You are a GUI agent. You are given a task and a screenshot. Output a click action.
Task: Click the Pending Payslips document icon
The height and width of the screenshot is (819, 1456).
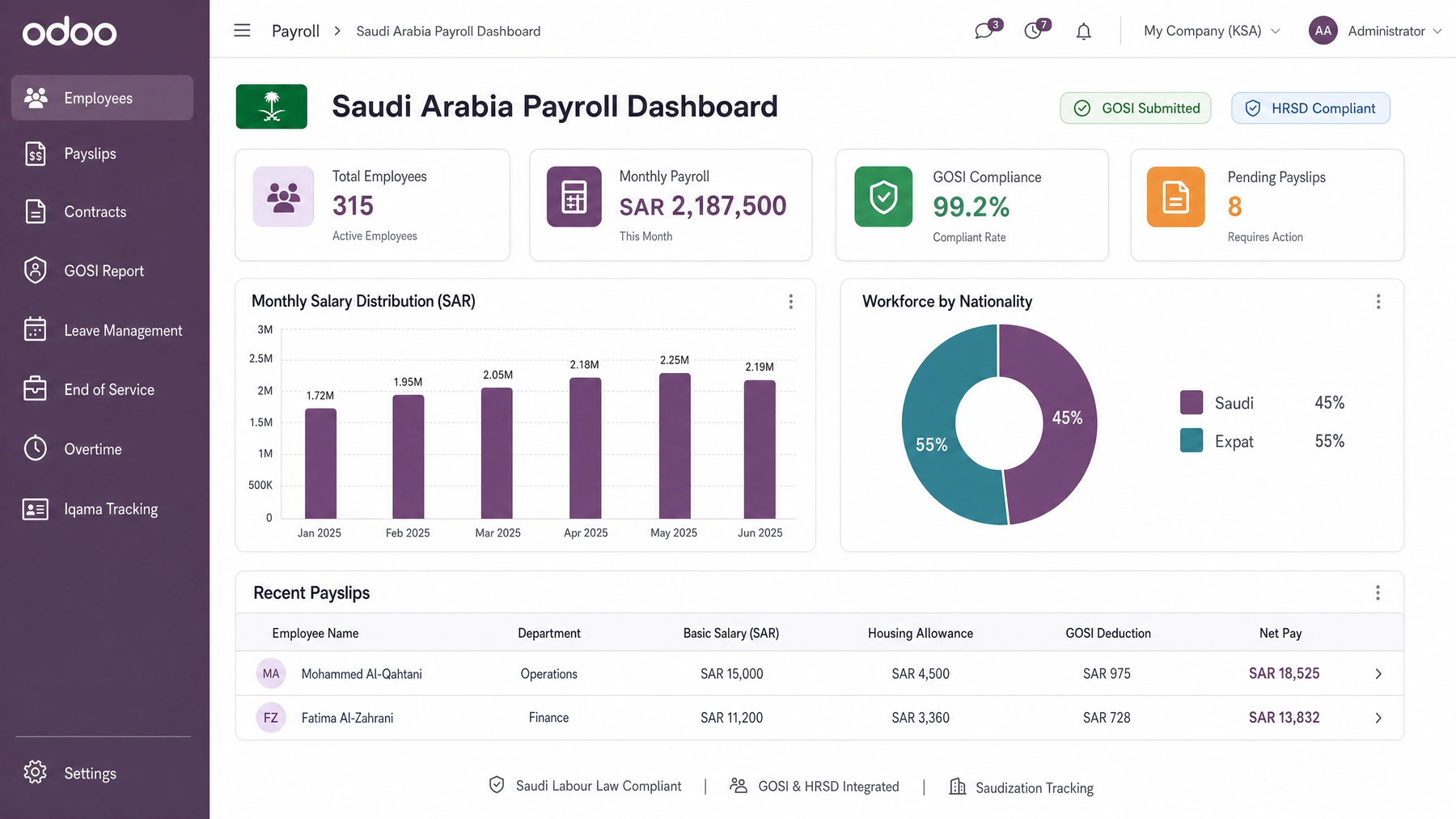(1176, 197)
